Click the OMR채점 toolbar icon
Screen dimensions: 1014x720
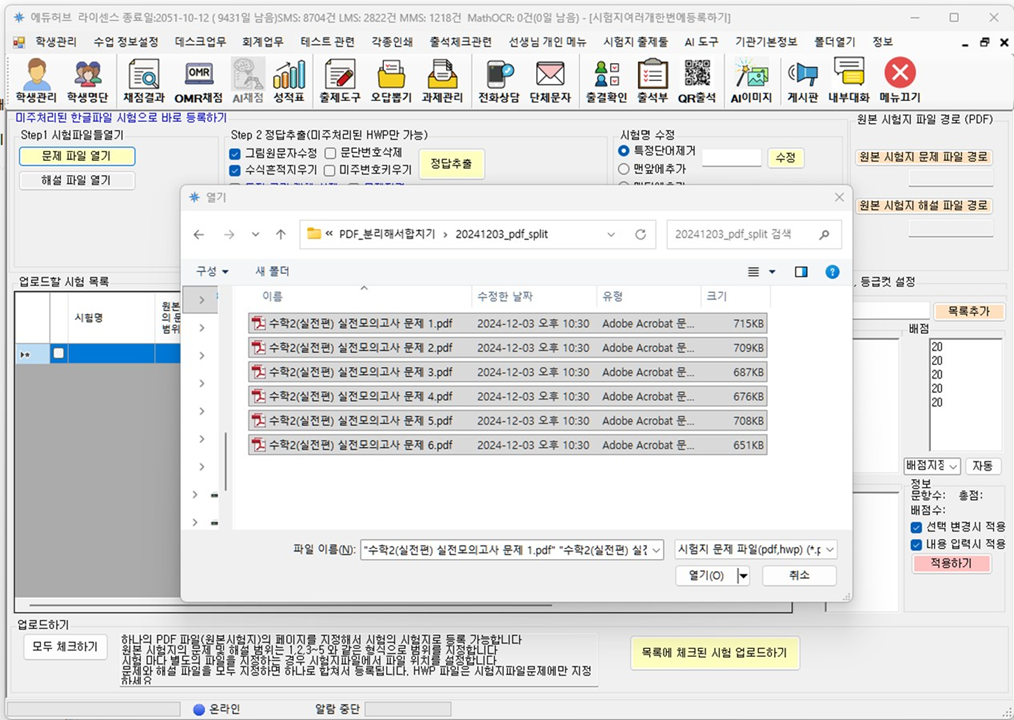coord(198,80)
